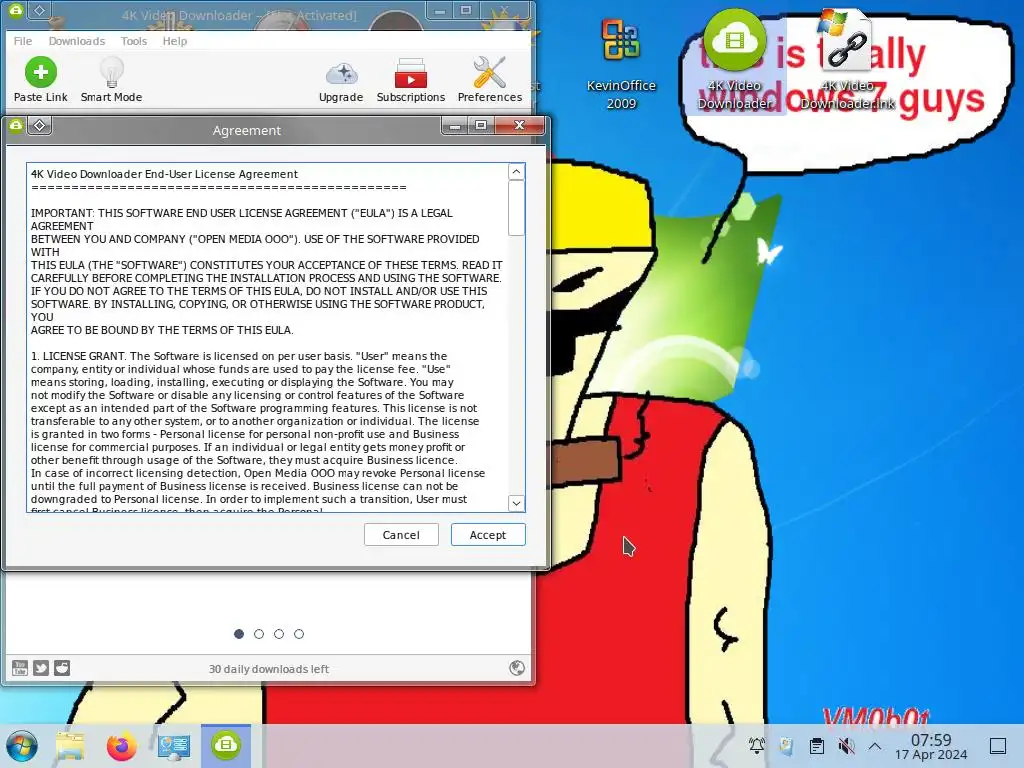This screenshot has height=768, width=1024.
Task: Click Agreement dialog app menu icon
Action: 16,125
